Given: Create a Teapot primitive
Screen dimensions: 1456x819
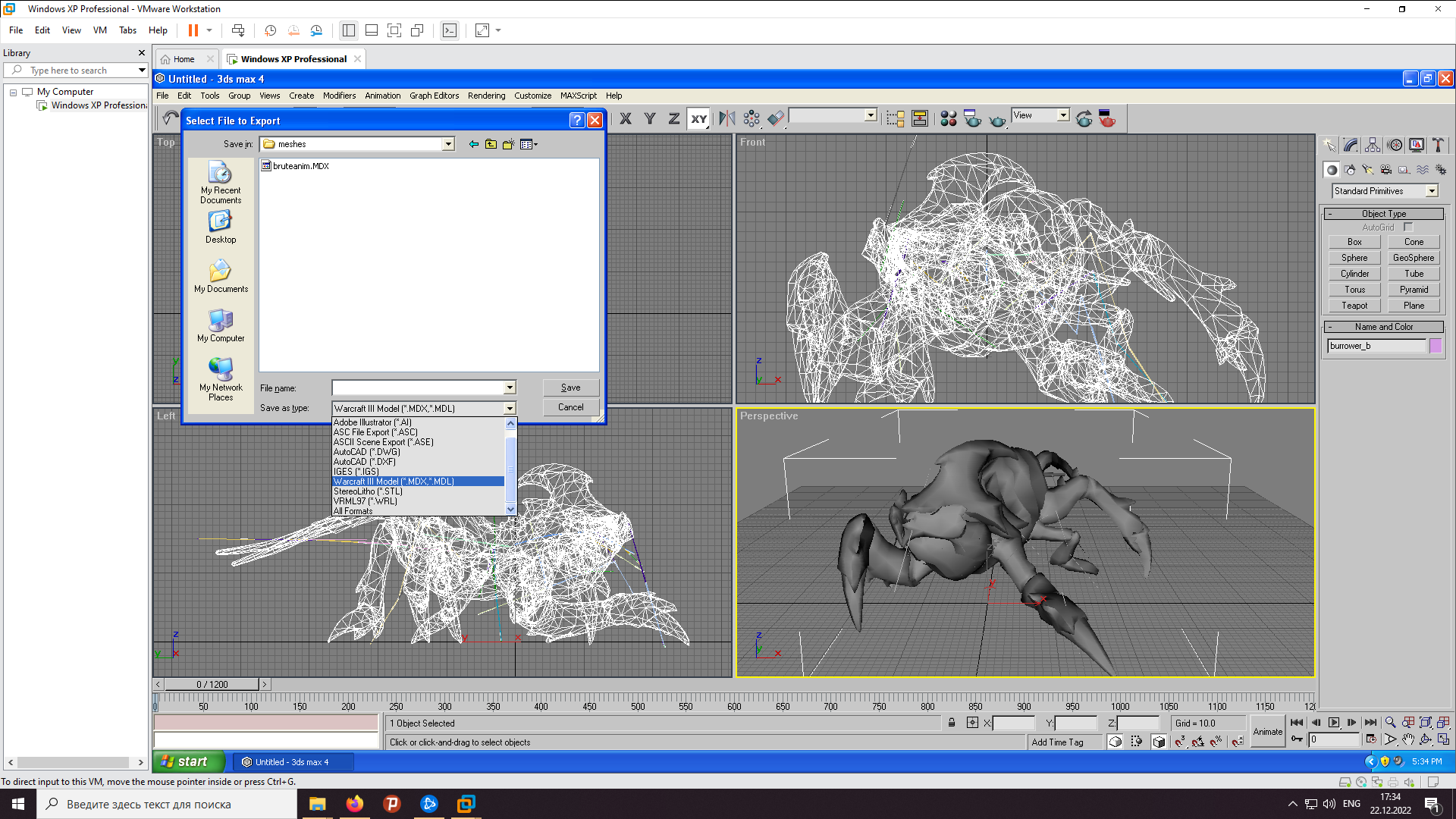Looking at the screenshot, I should coord(1354,306).
